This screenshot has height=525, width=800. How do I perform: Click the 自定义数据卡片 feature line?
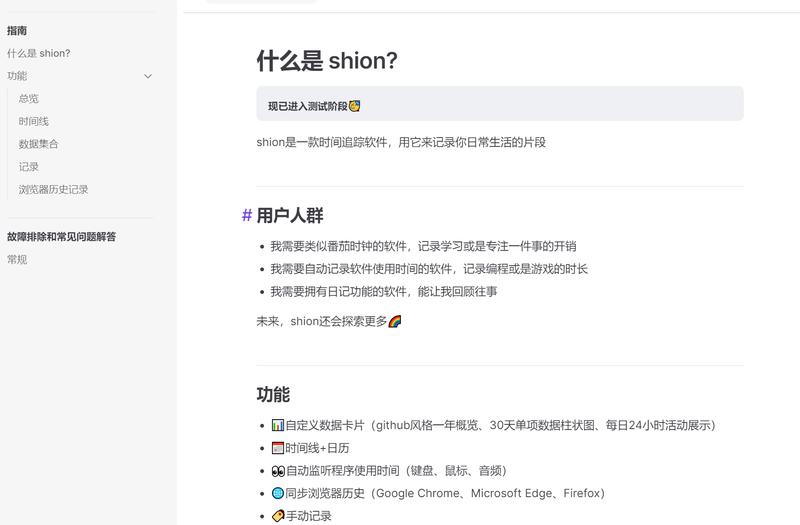pyautogui.click(x=493, y=425)
